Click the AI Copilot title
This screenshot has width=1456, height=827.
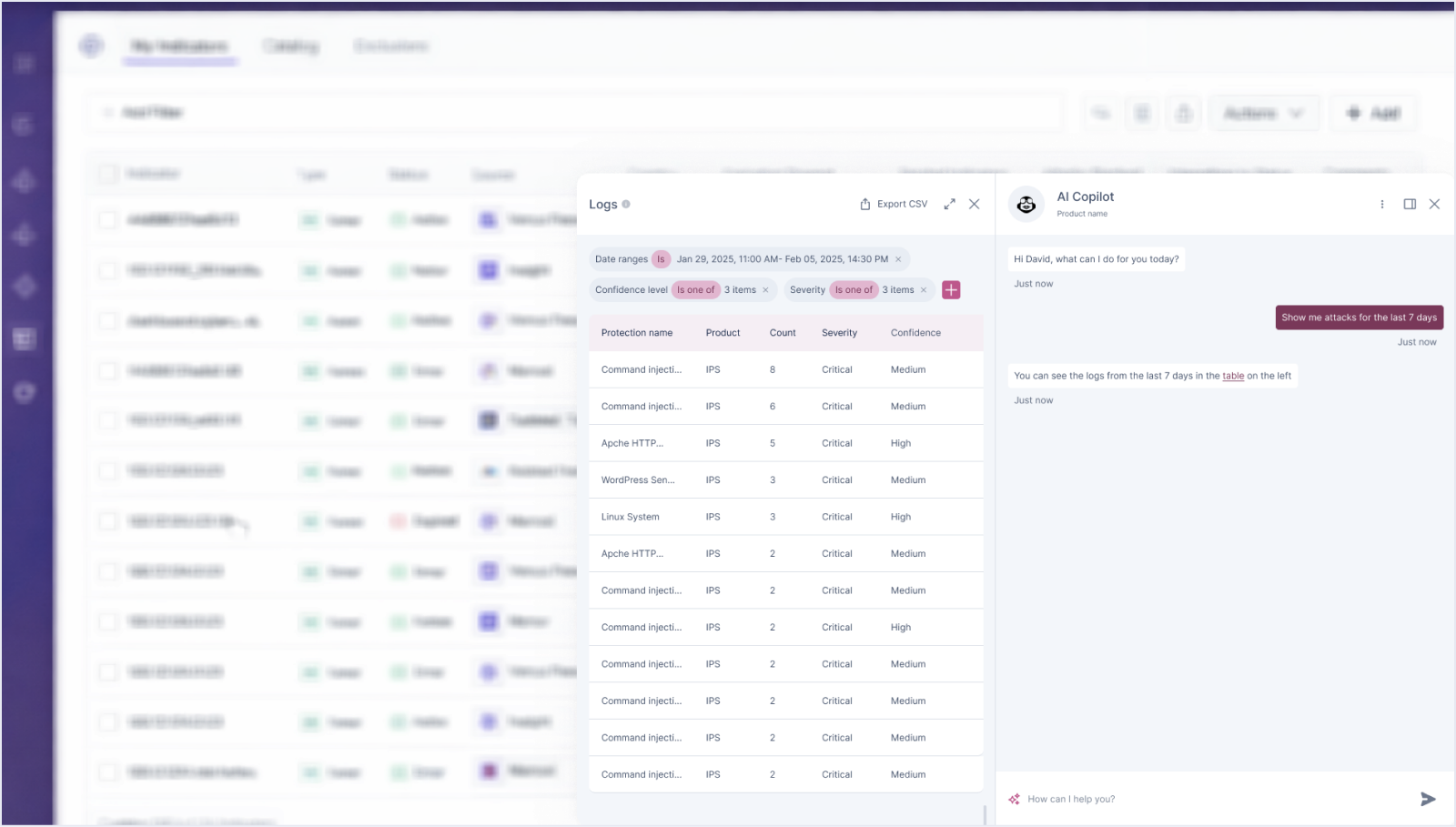pyautogui.click(x=1086, y=197)
